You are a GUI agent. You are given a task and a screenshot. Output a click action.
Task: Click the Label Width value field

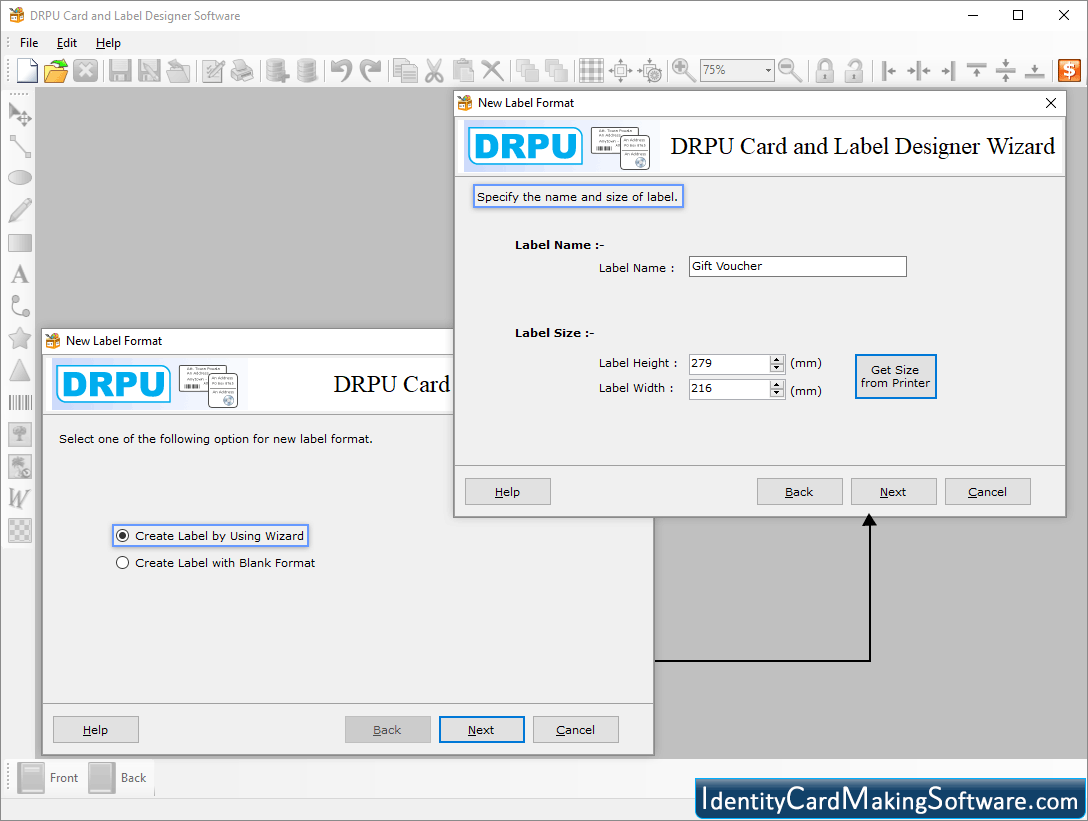coord(729,389)
